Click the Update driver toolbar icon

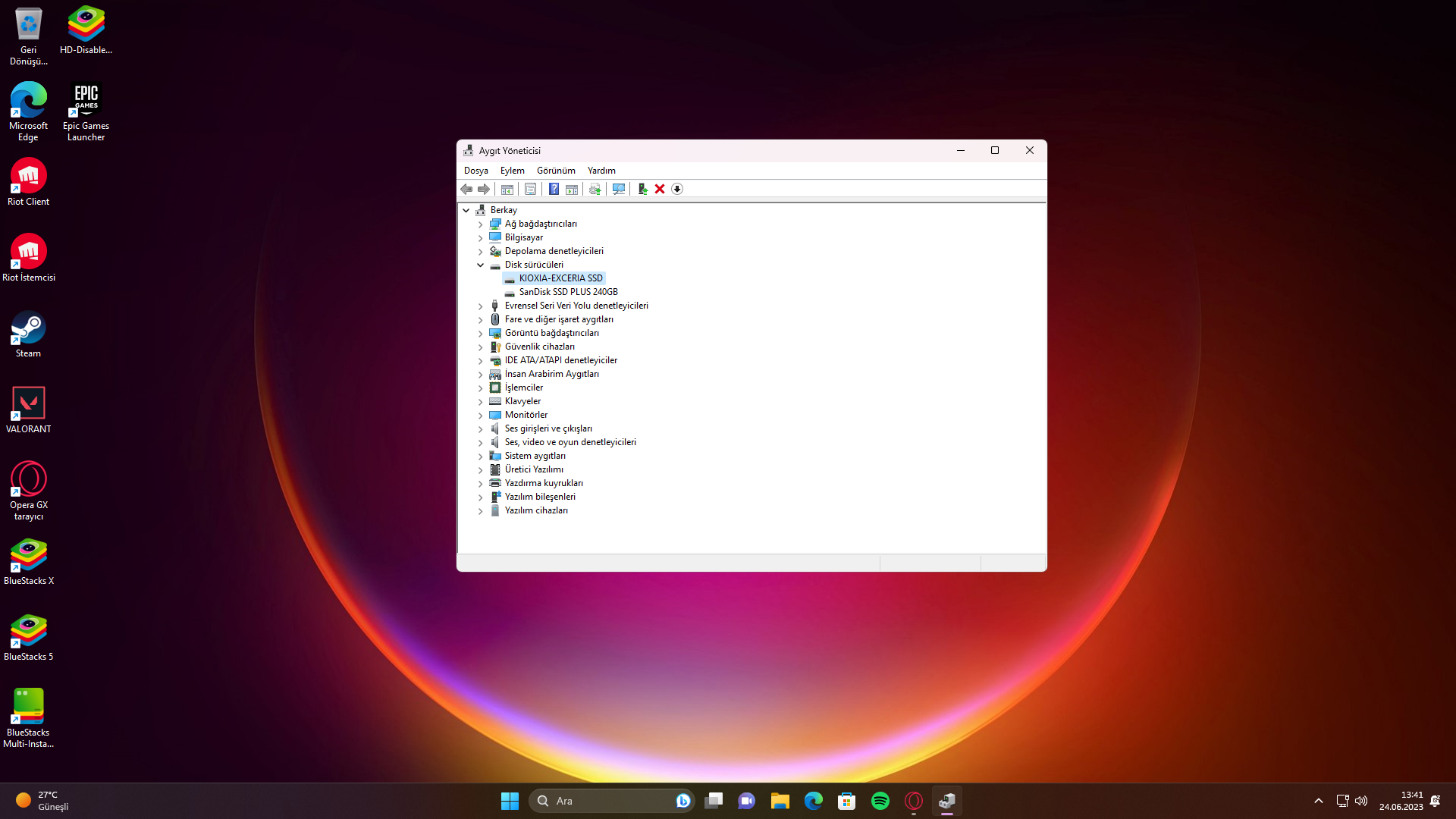[x=595, y=189]
